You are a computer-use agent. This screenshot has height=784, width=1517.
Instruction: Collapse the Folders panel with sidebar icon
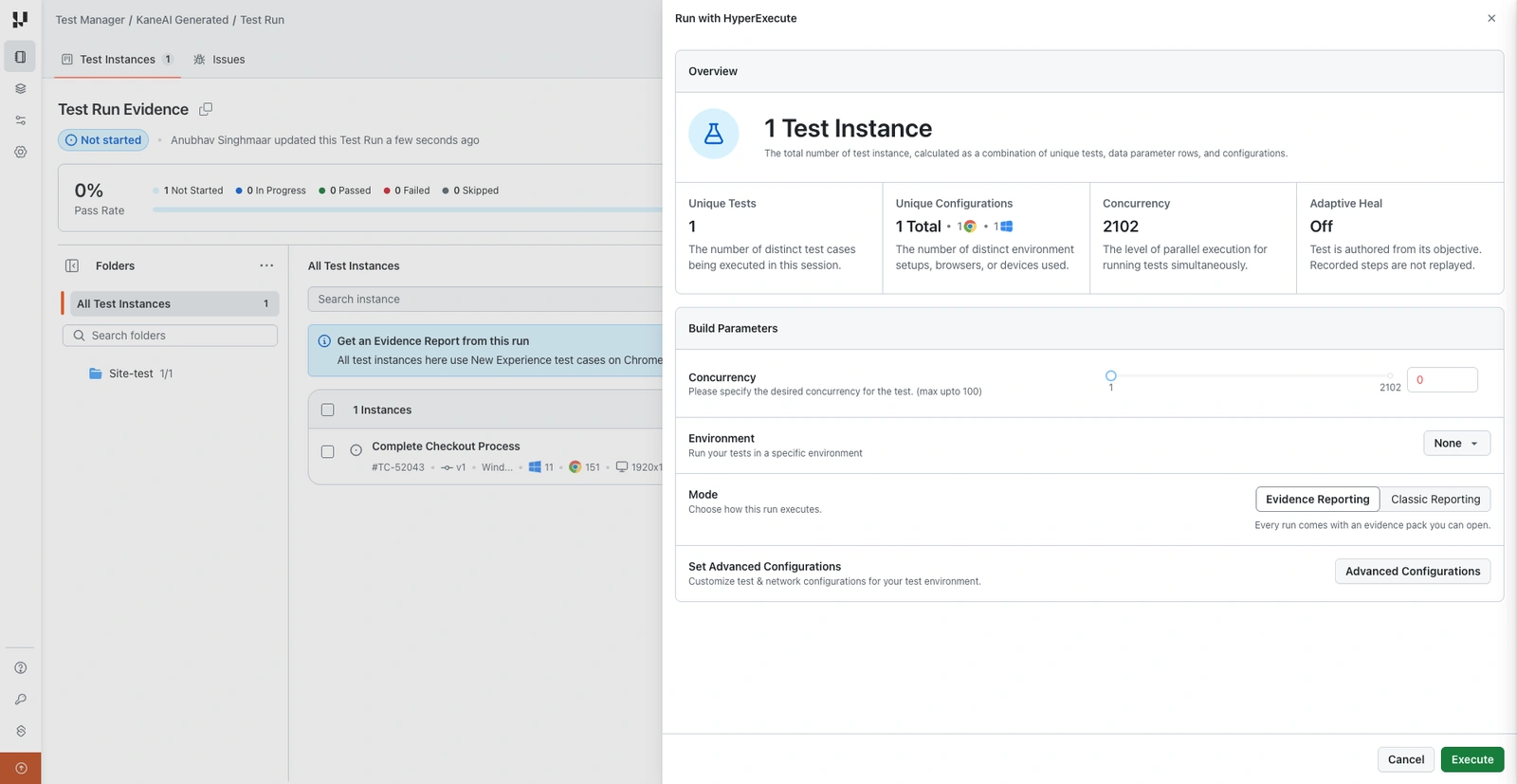point(71,265)
